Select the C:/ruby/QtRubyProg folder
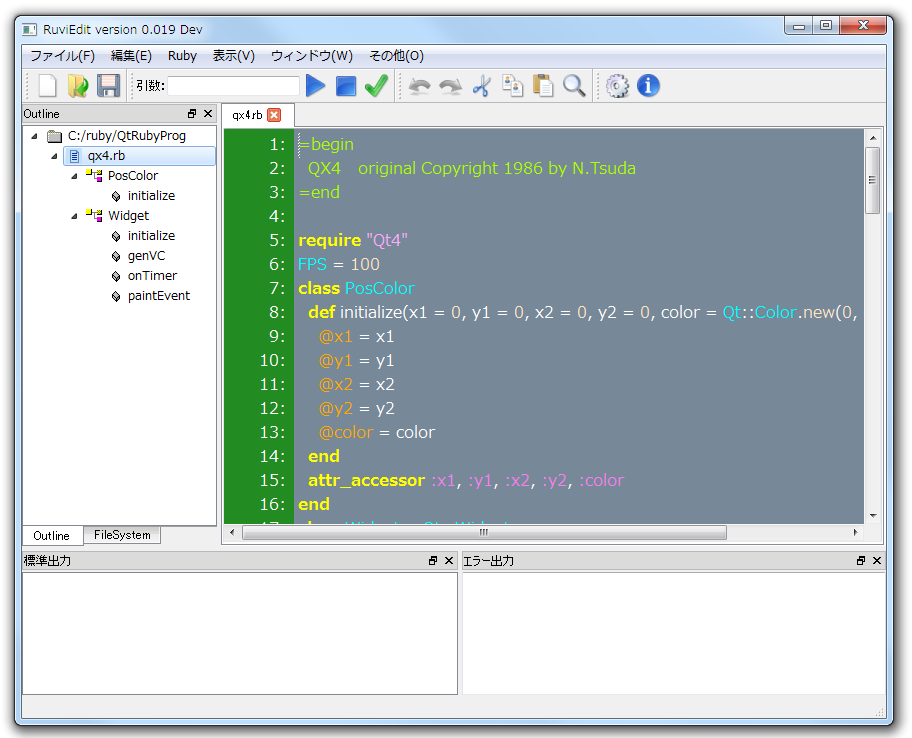 pyautogui.click(x=126, y=136)
